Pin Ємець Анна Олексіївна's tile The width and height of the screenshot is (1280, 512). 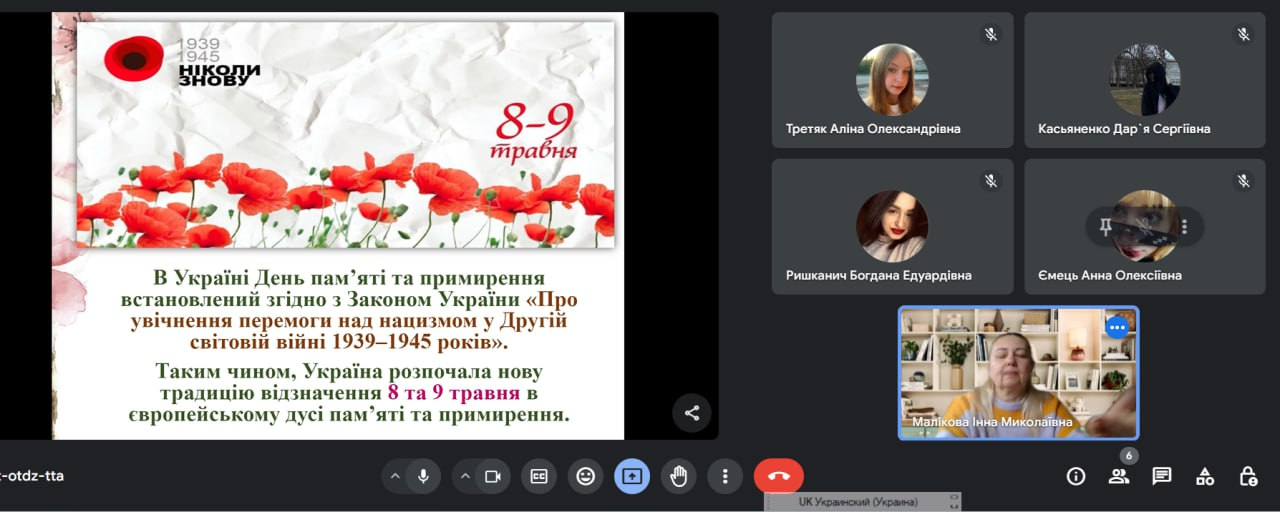(1106, 227)
